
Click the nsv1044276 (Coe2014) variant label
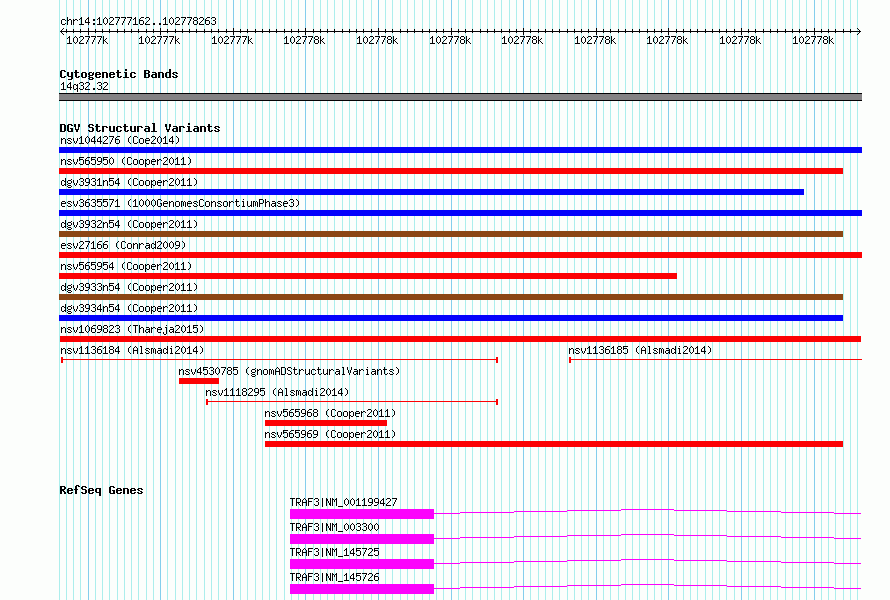point(120,140)
